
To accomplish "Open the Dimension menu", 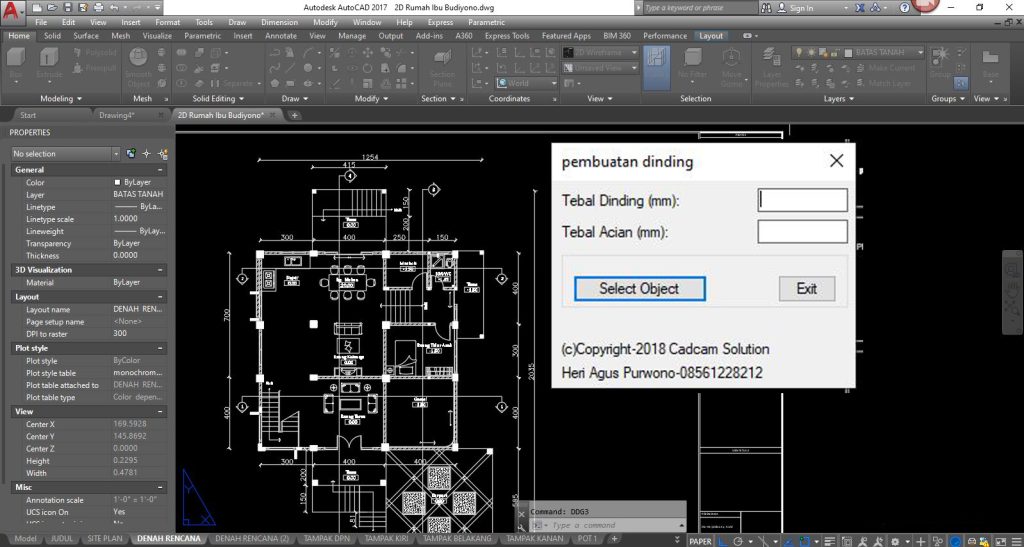I will tap(279, 21).
